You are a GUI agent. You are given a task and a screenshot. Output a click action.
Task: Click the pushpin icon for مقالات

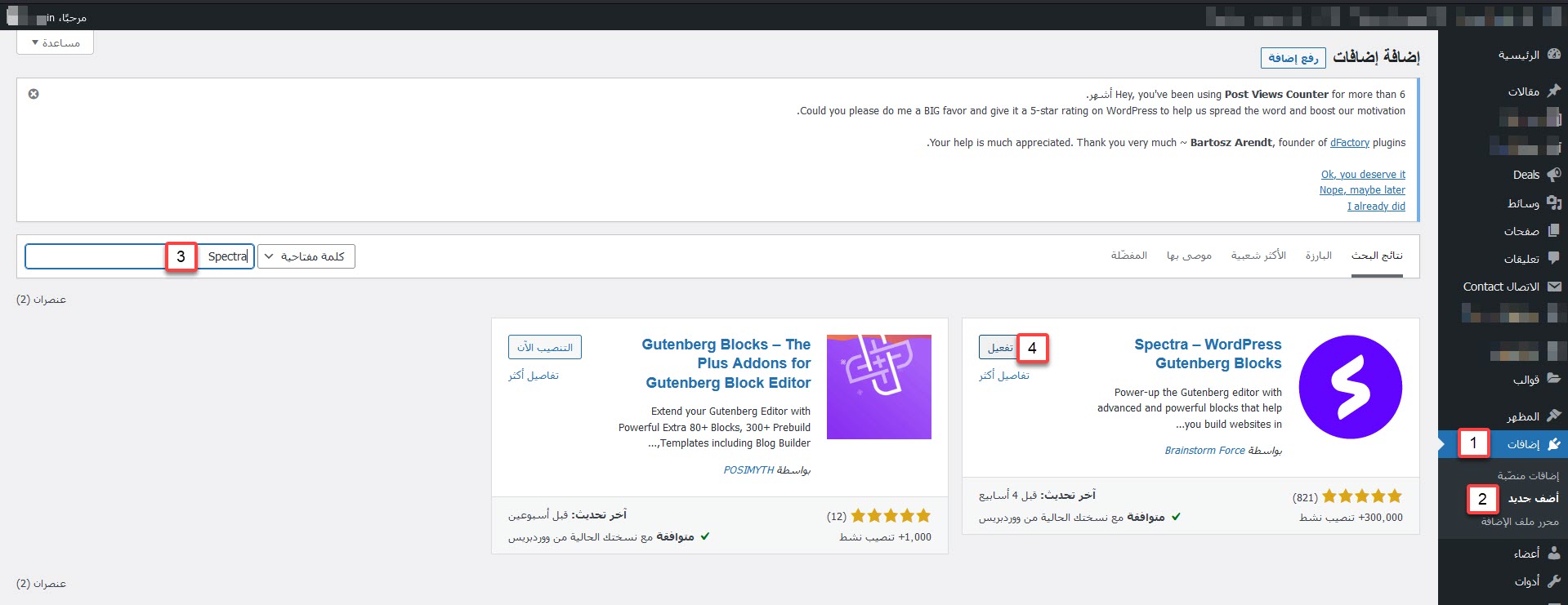point(1553,91)
